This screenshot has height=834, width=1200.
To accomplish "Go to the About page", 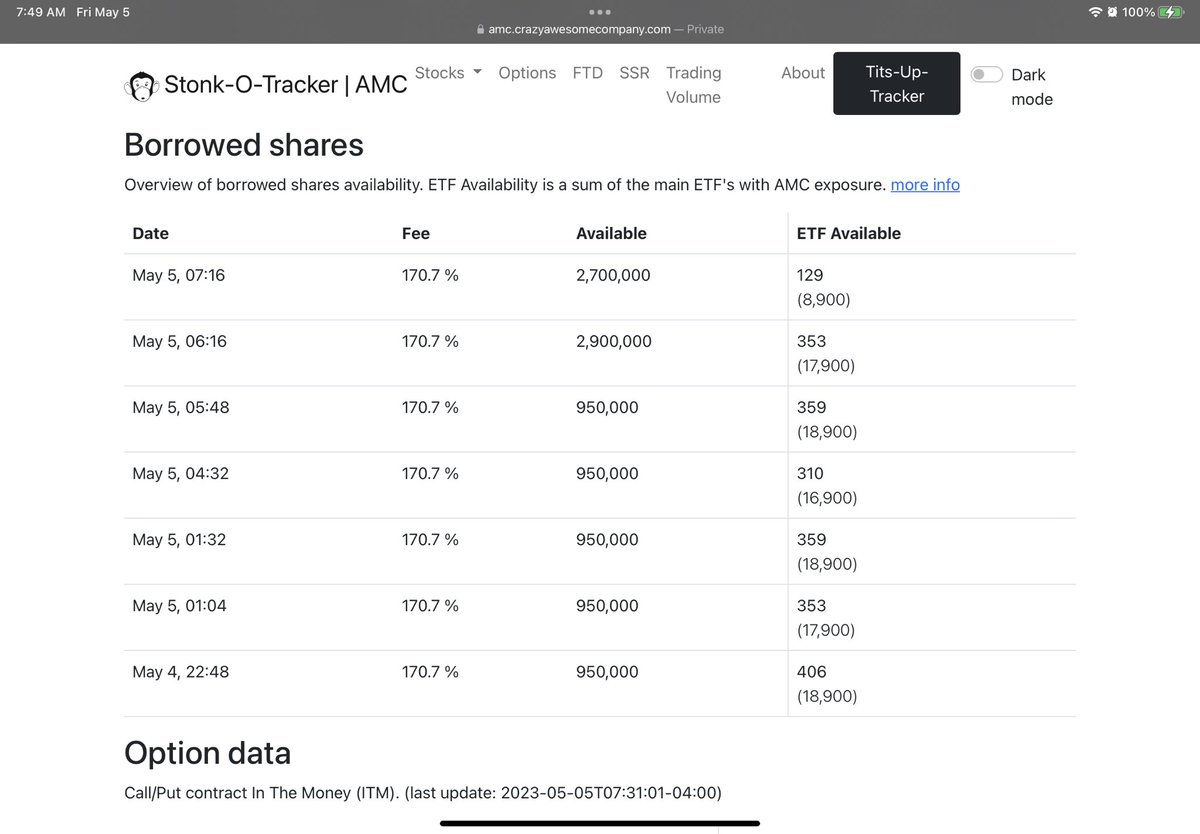I will [x=802, y=72].
